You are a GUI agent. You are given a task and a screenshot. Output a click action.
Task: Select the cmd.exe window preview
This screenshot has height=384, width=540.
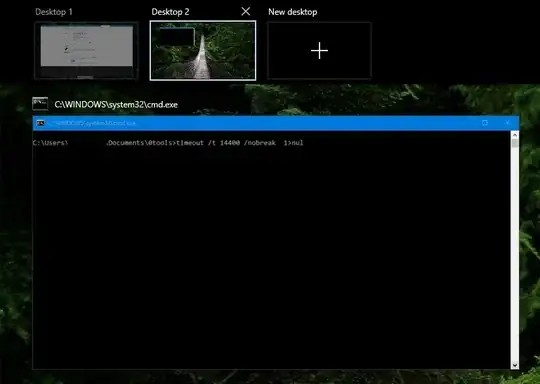click(x=276, y=243)
